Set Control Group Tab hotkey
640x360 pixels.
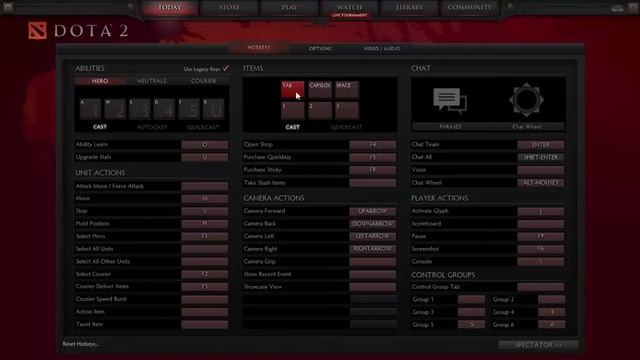coord(541,287)
